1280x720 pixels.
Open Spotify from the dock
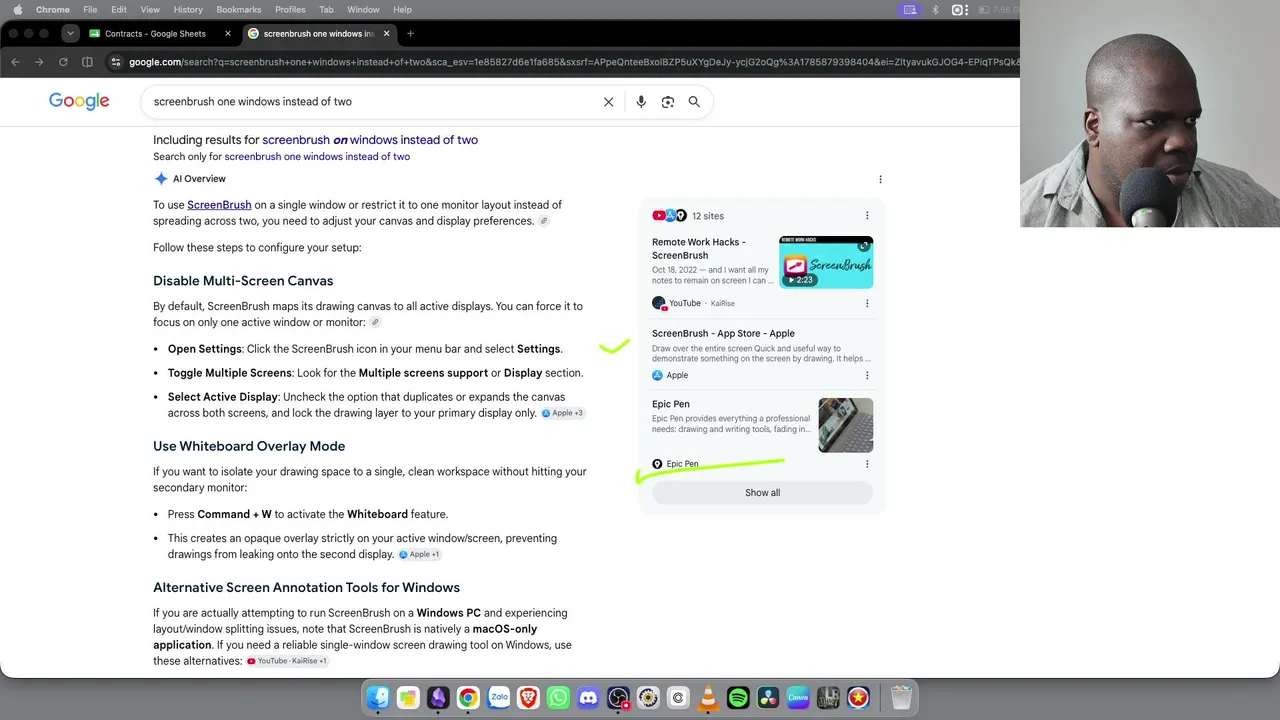tap(738, 698)
